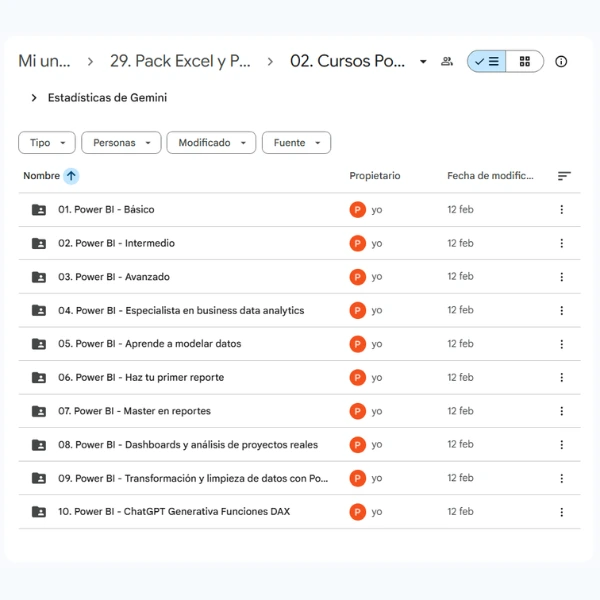Open the Fuente filter dropdown
The image size is (600, 600).
[x=296, y=143]
